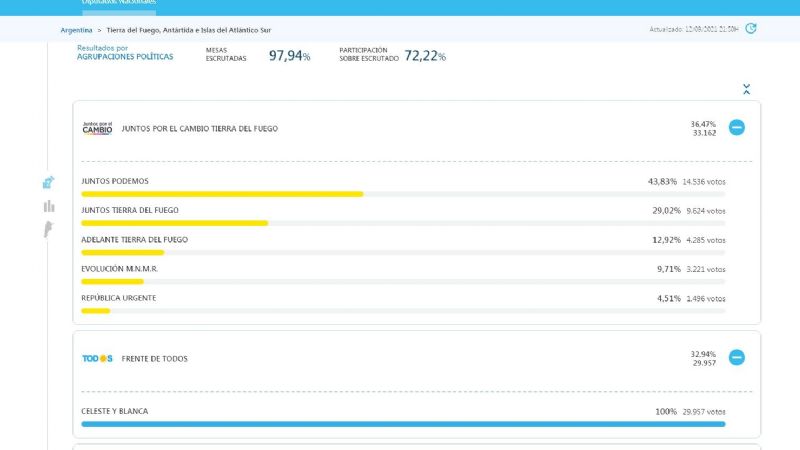This screenshot has width=800, height=450.
Task: Click the refresh icon beside Actualizado timestamp
Action: point(751,29)
